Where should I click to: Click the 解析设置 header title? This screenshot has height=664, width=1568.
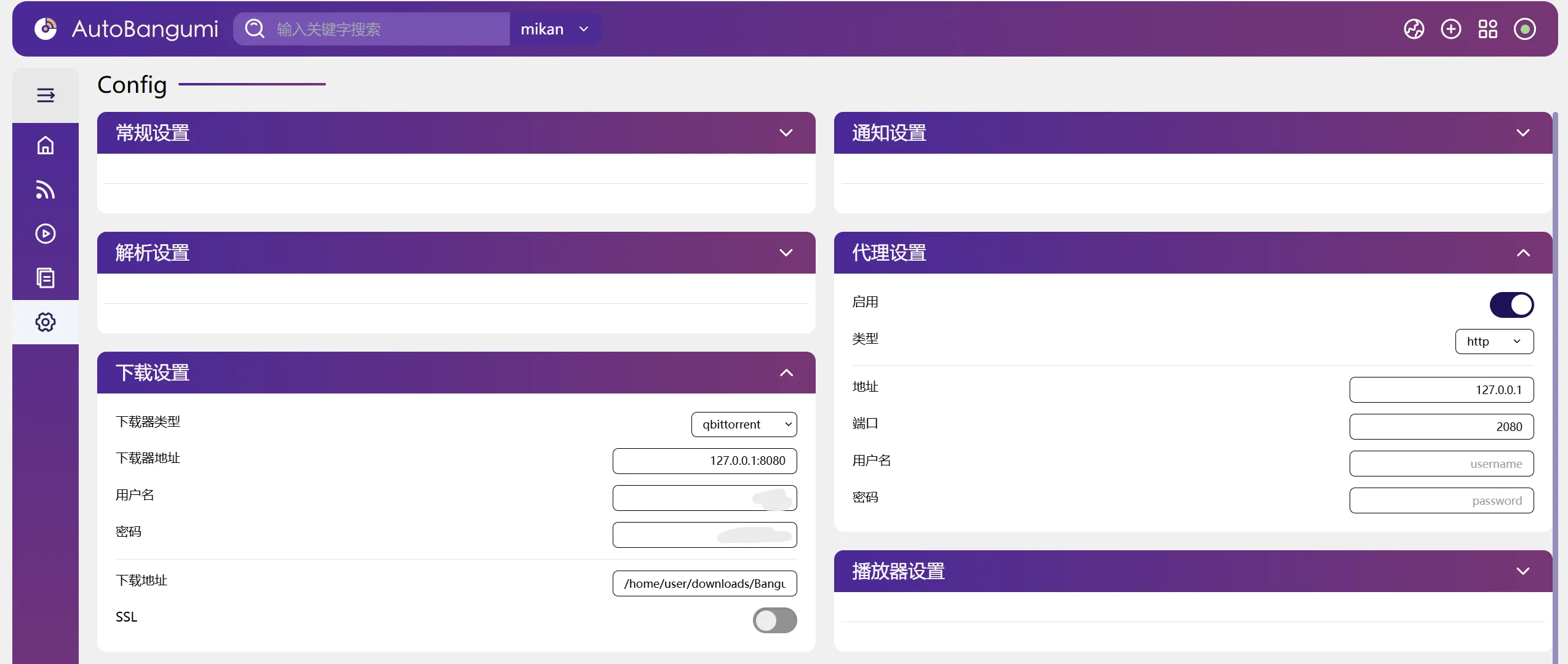point(153,253)
